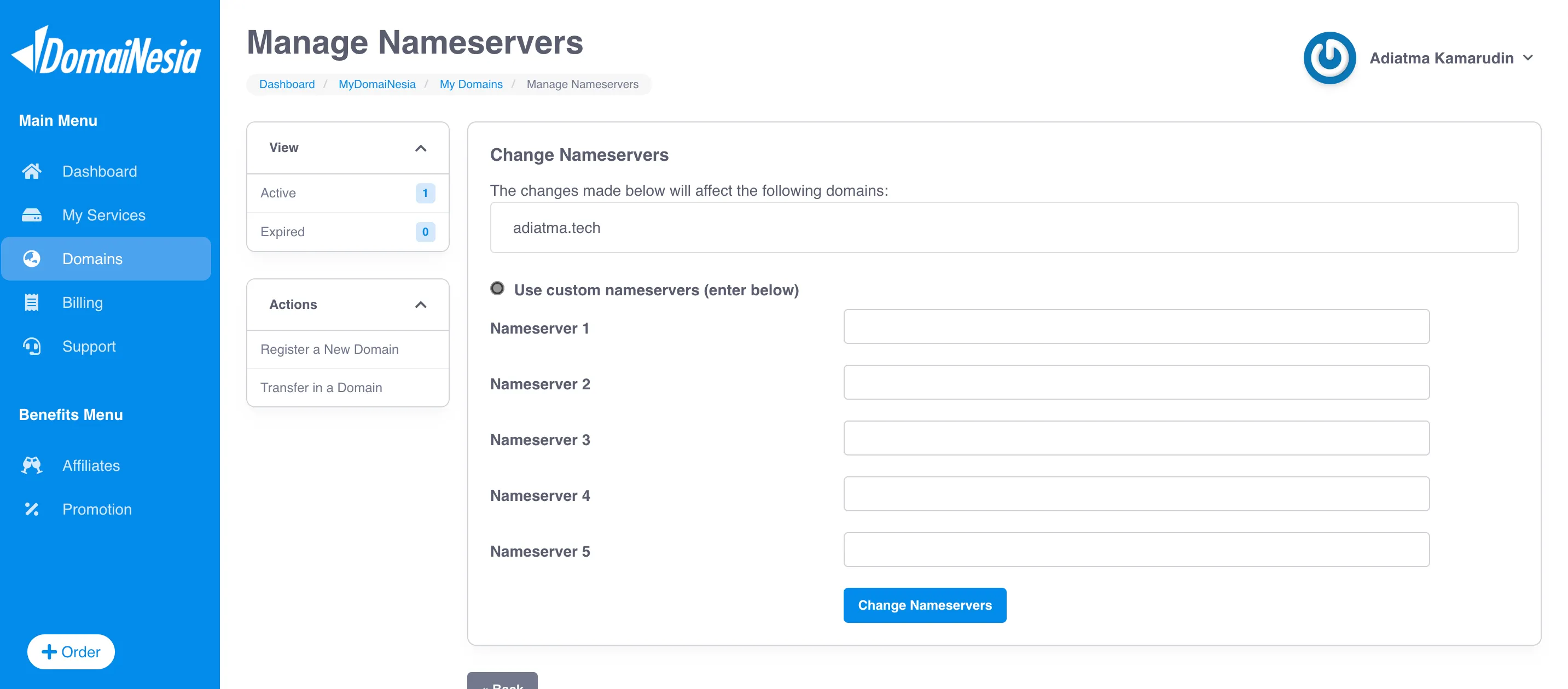Screen dimensions: 1568x689
Task: Select the custom nameservers radio button
Action: [497, 288]
